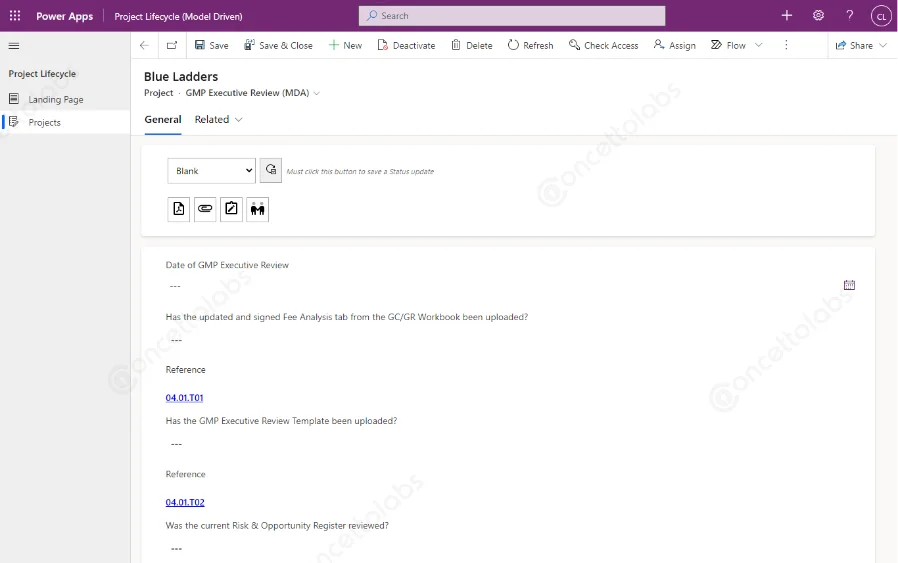Open the Power Apps app launcher grid
The height and width of the screenshot is (563, 898).
(15, 16)
